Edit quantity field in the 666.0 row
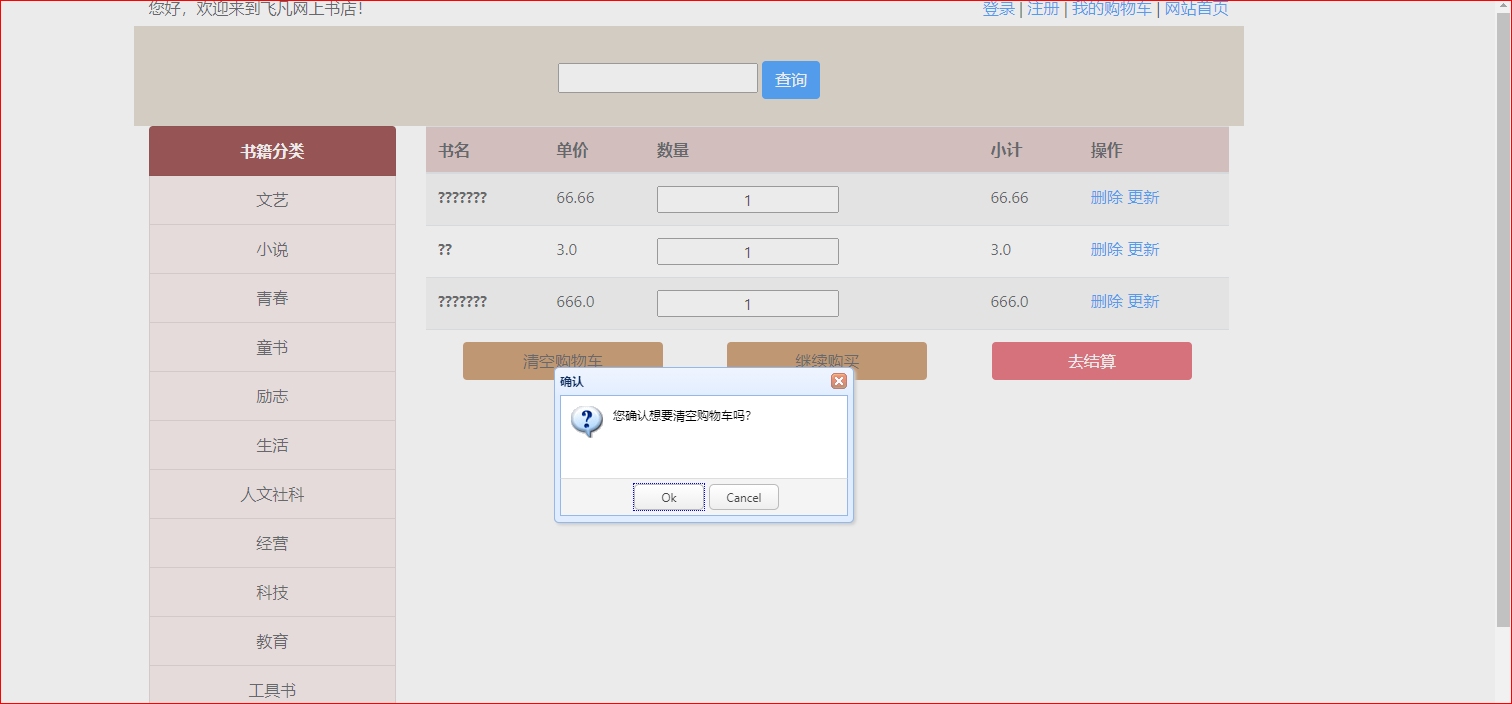 (x=748, y=304)
